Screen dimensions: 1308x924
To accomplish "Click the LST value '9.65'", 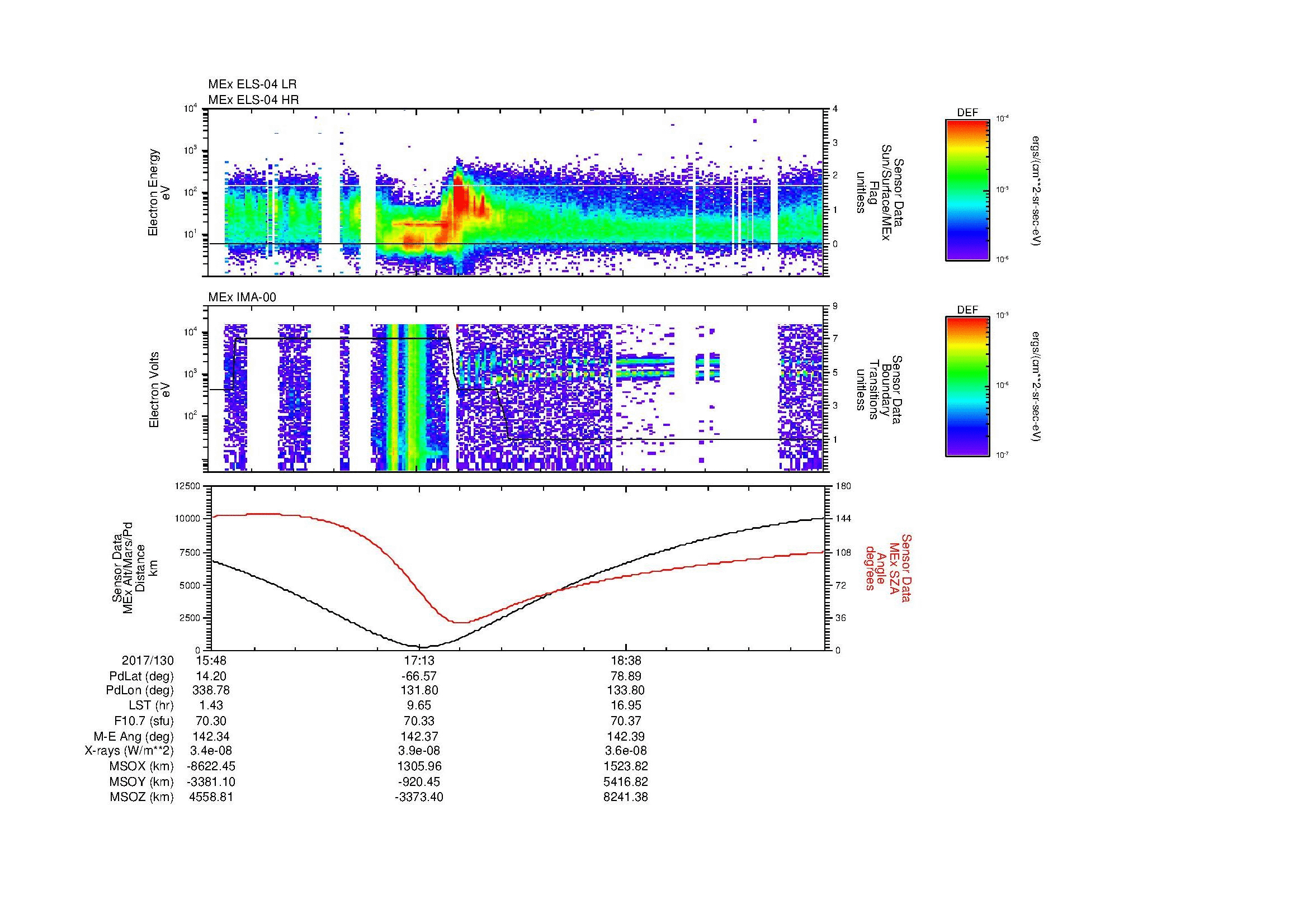I will 419,705.
